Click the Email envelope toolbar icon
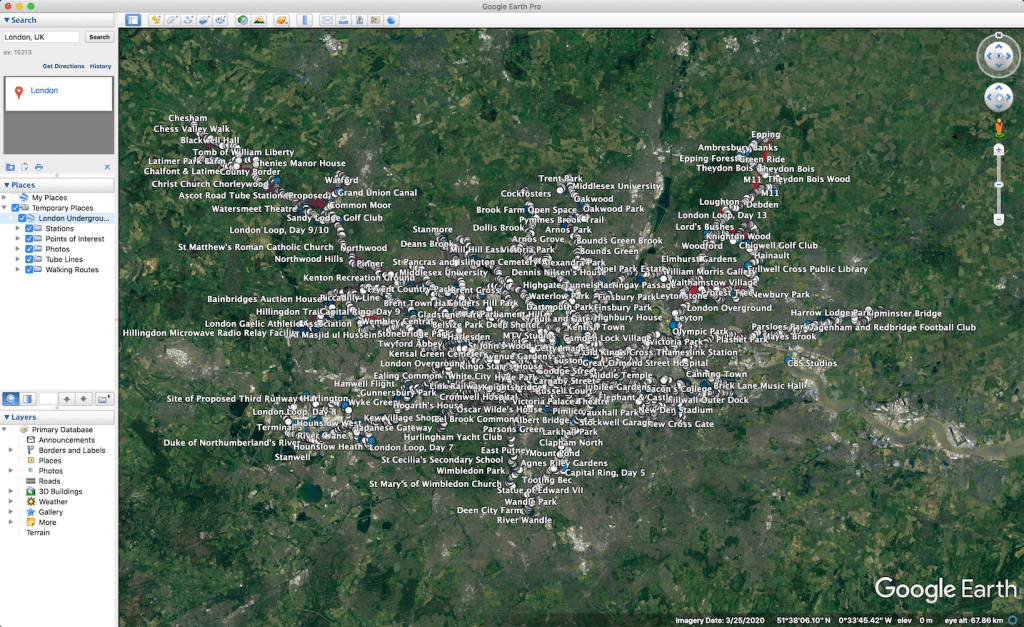Viewport: 1024px width, 627px height. [x=327, y=20]
